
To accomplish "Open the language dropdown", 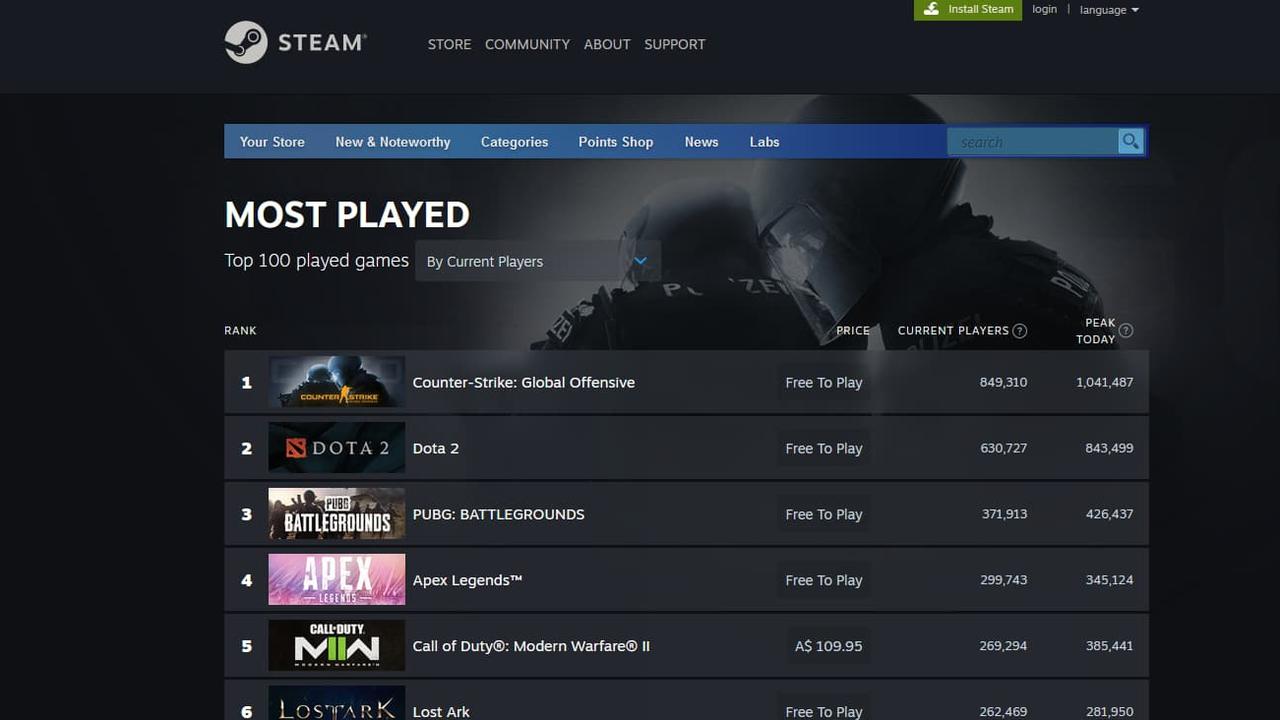I will pos(1109,10).
